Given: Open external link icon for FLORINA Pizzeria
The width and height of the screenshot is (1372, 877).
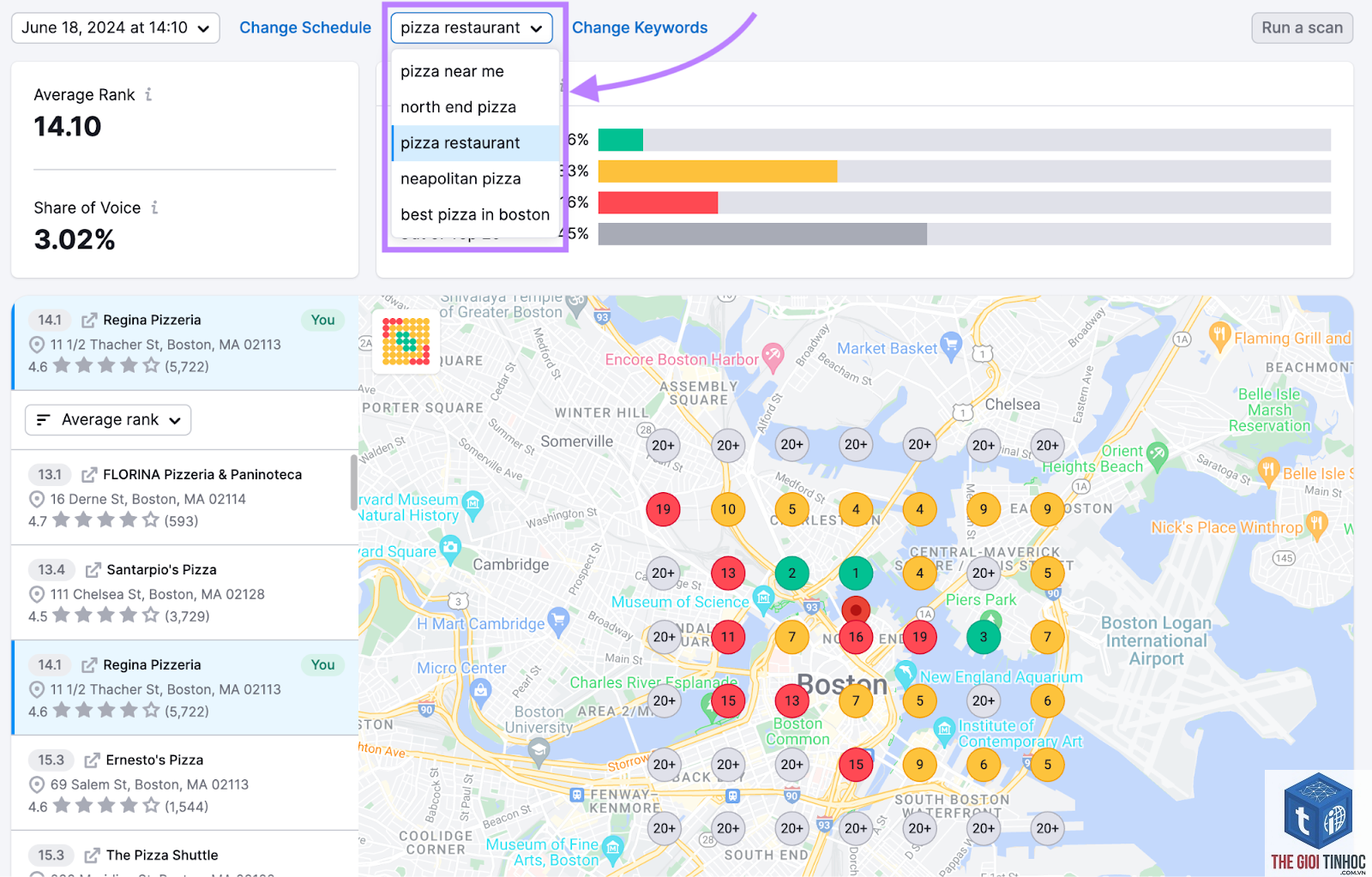Looking at the screenshot, I should [89, 474].
